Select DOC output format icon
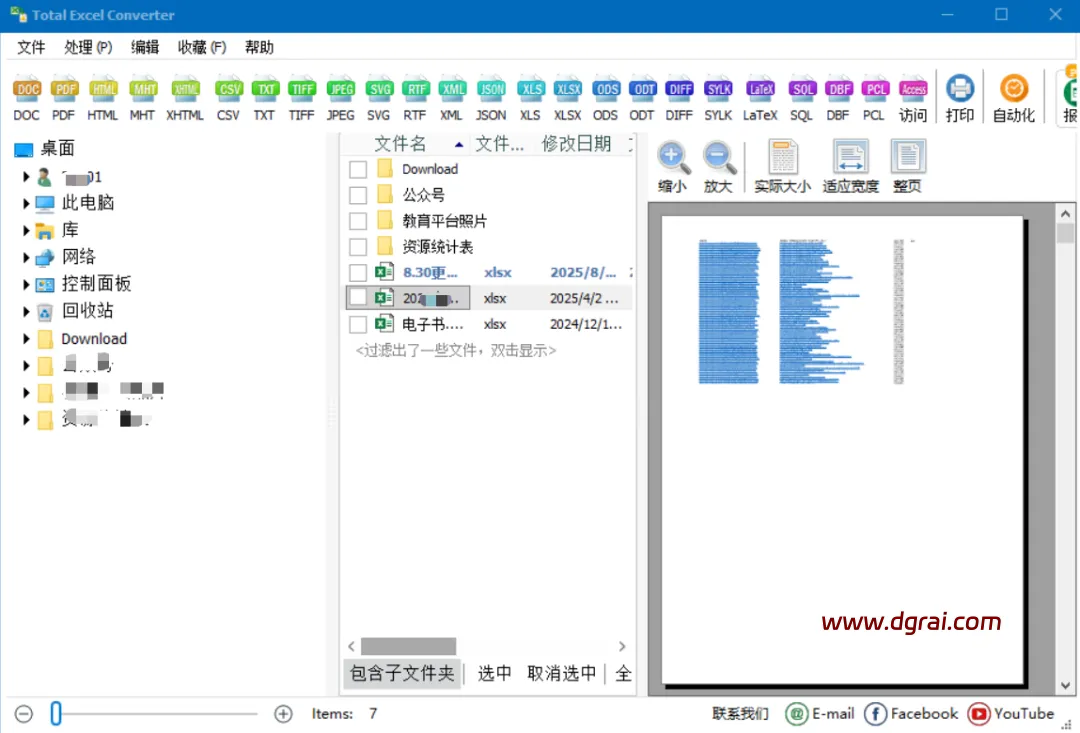Viewport: 1080px width, 733px height. (x=27, y=98)
